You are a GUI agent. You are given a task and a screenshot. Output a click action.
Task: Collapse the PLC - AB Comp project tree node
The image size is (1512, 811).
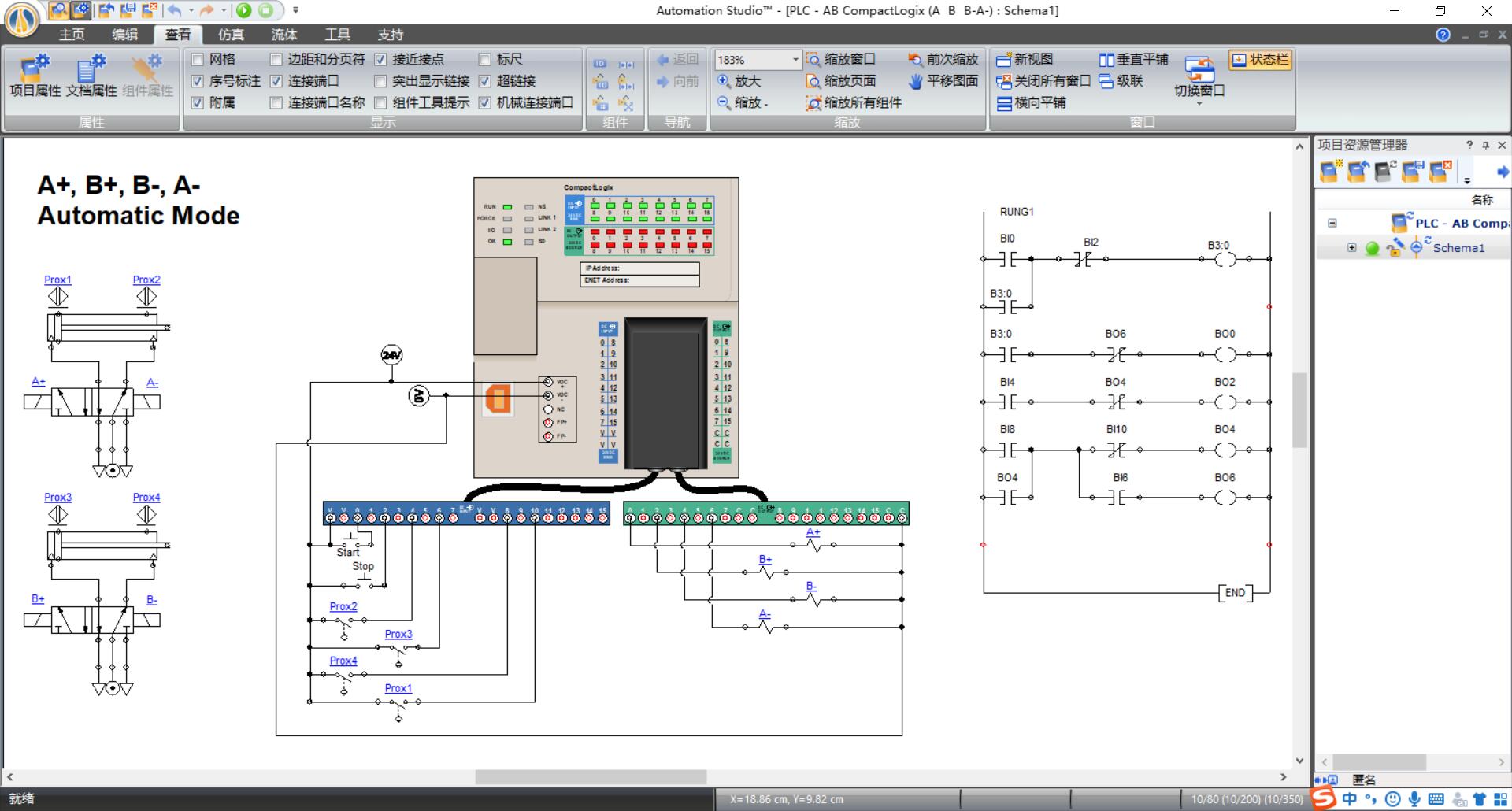click(1332, 223)
